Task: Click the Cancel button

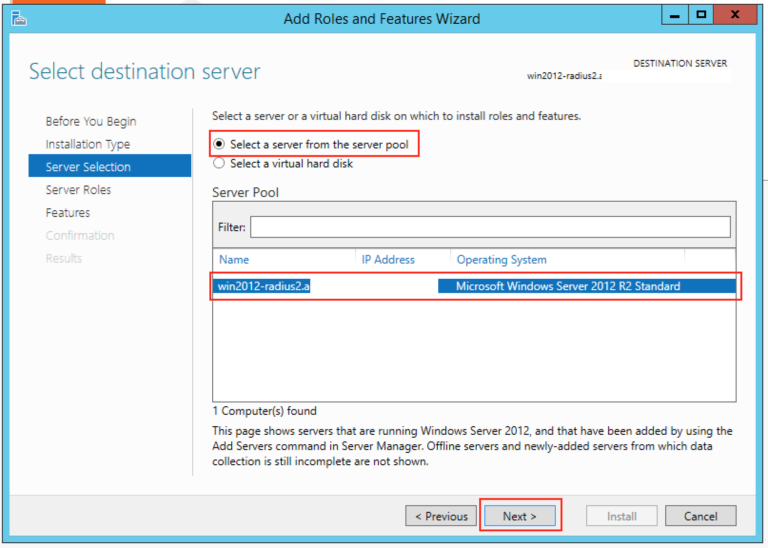Action: [x=700, y=516]
